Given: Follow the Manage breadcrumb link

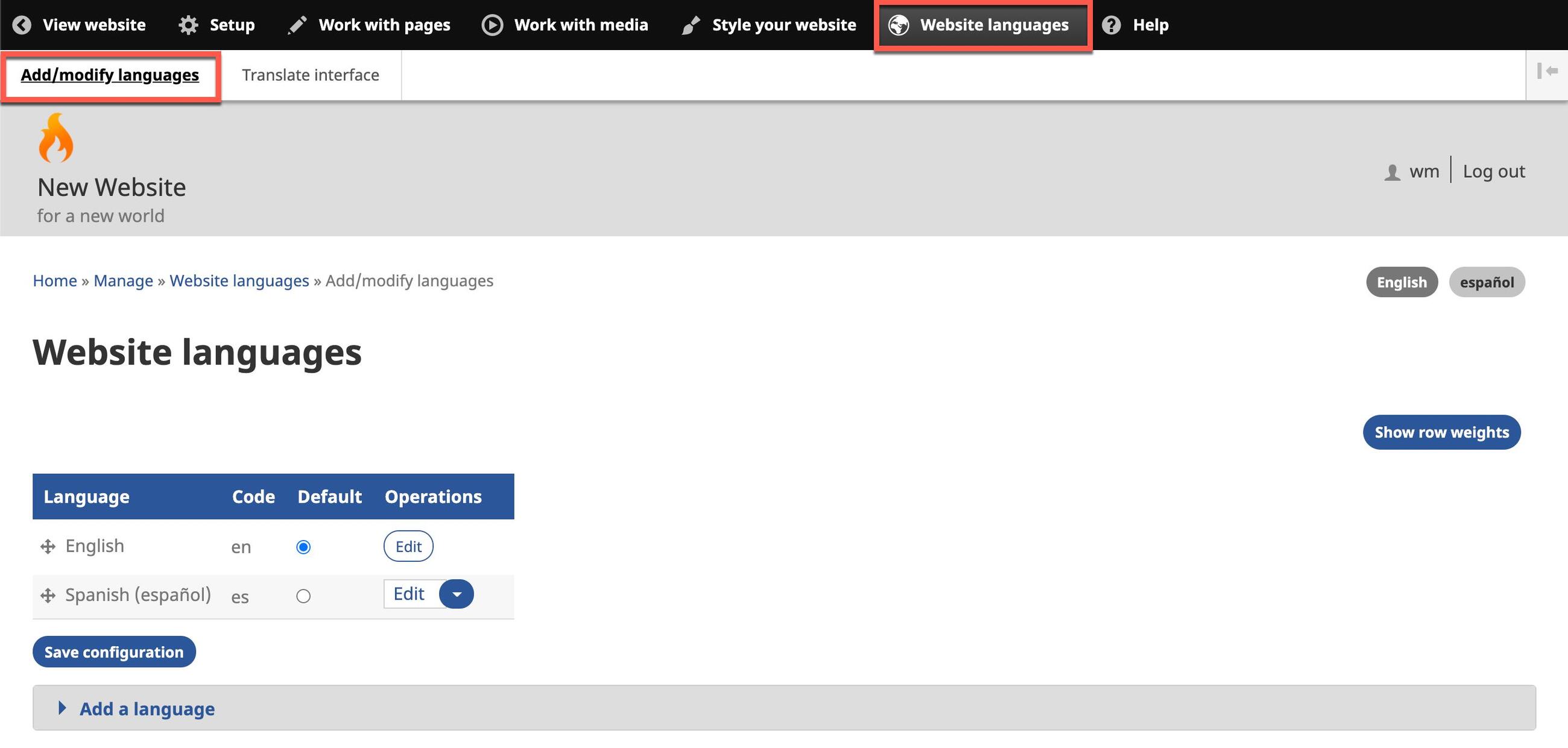Looking at the screenshot, I should point(123,280).
